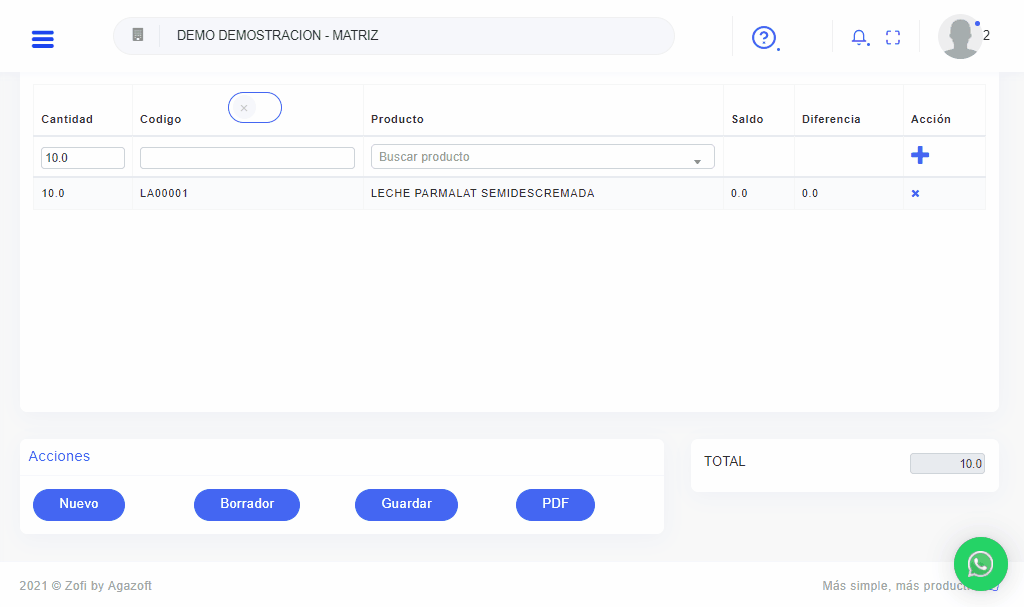Click the LA00001 product code cell
Screen dimensions: 1024x607
click(x=165, y=194)
